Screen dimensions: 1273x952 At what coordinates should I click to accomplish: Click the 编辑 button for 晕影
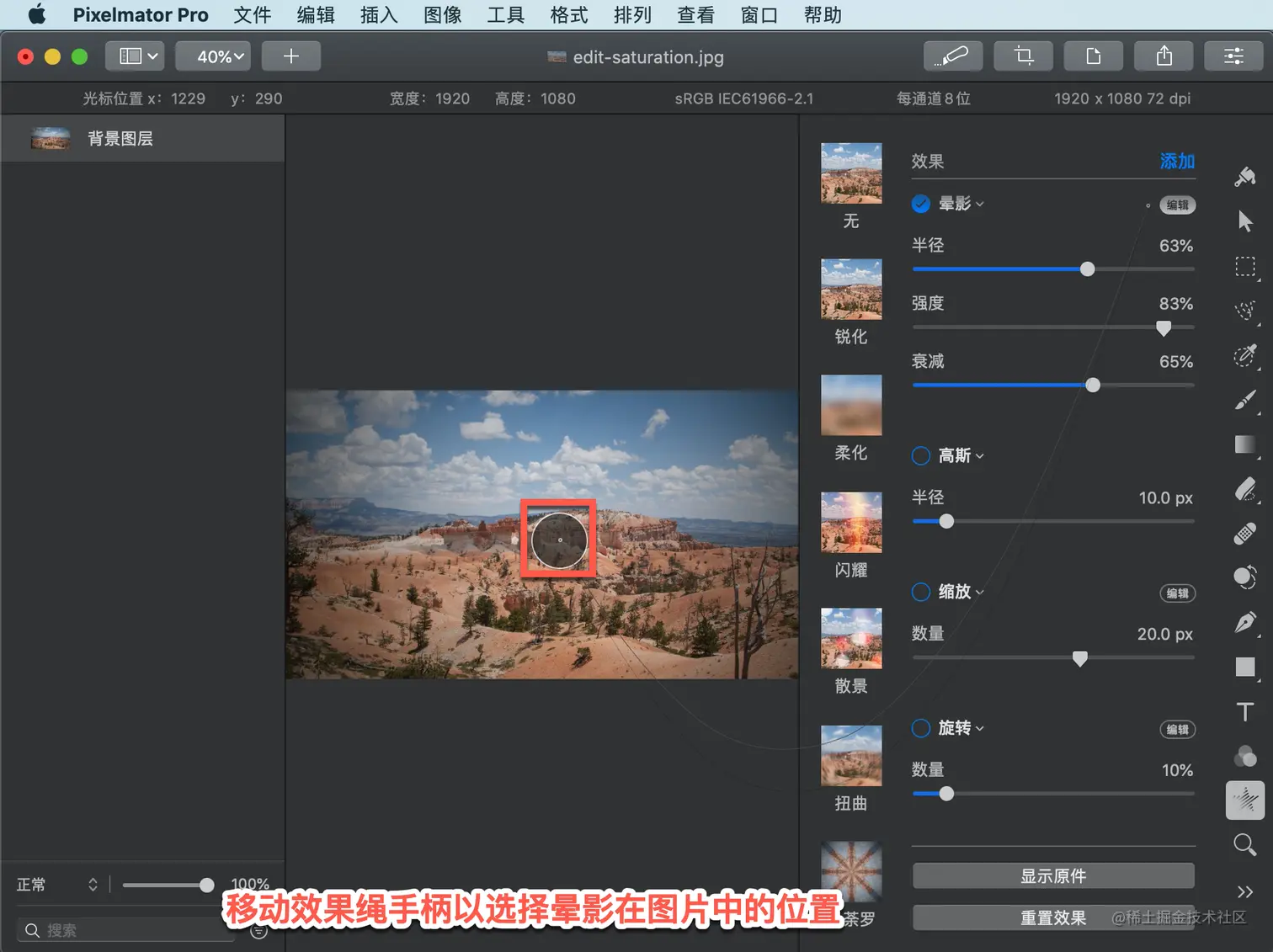pyautogui.click(x=1177, y=205)
